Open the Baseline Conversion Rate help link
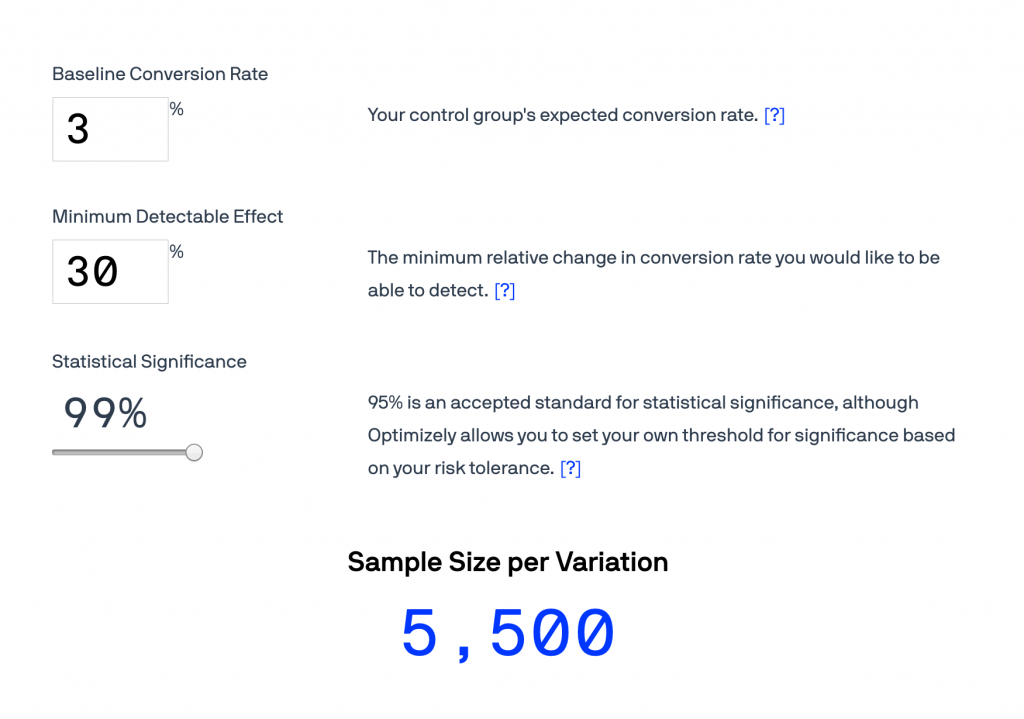 tap(776, 115)
